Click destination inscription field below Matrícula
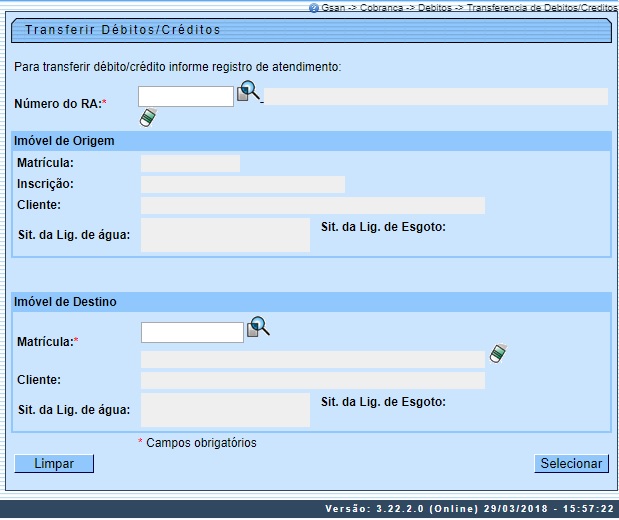The height and width of the screenshot is (520, 619). tap(313, 360)
